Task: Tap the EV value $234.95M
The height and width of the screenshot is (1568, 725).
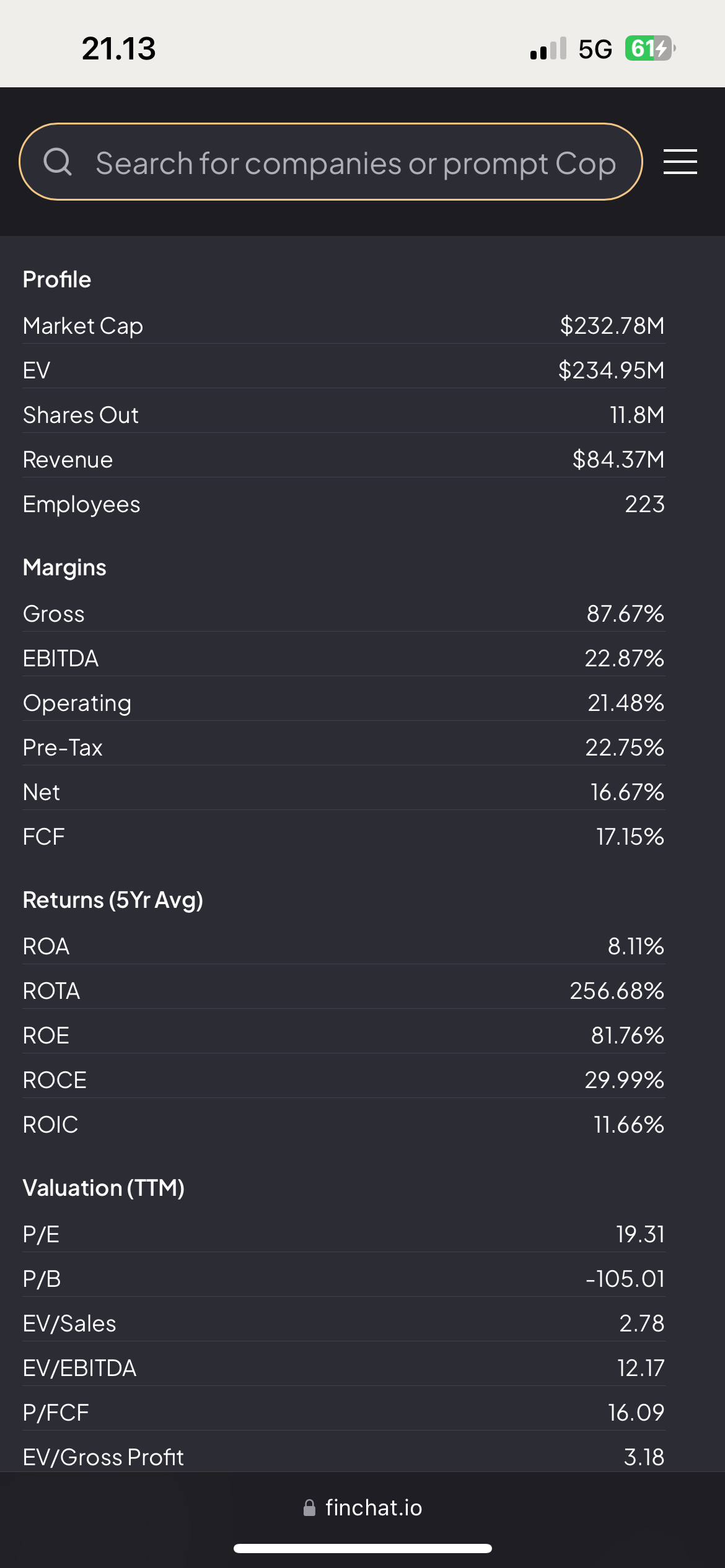Action: pos(611,370)
